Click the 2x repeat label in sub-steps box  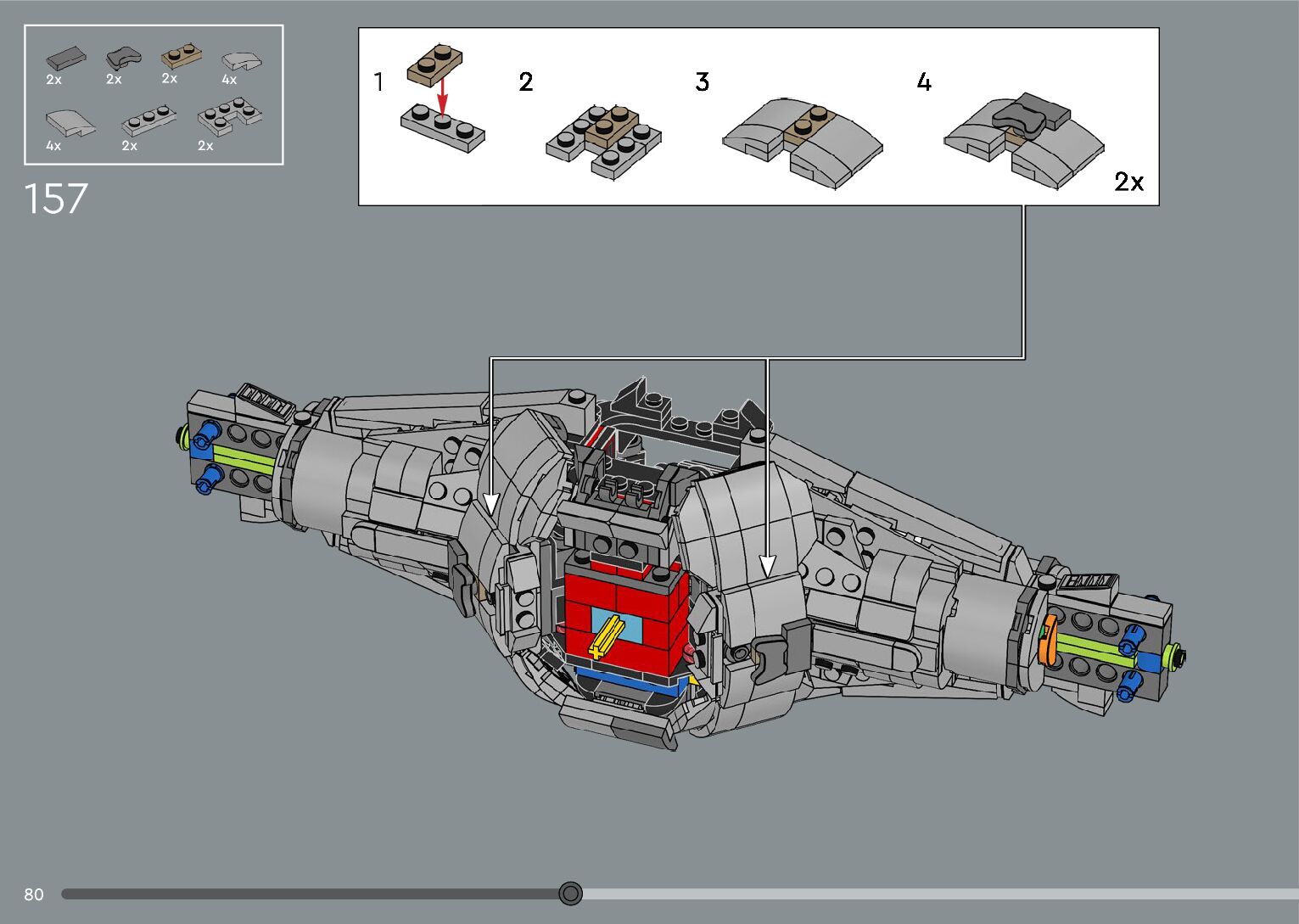pyautogui.click(x=1128, y=182)
